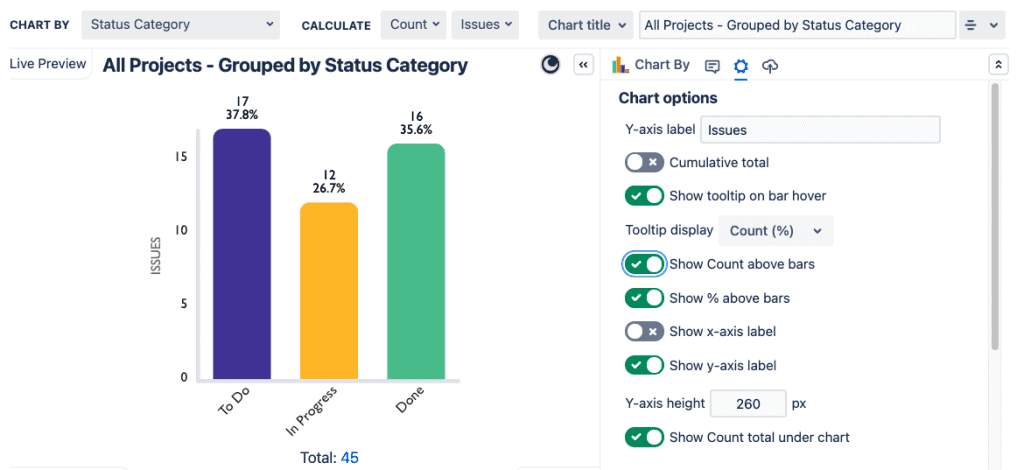Select the gear chart options tab
1024x470 pixels.
[x=741, y=66]
